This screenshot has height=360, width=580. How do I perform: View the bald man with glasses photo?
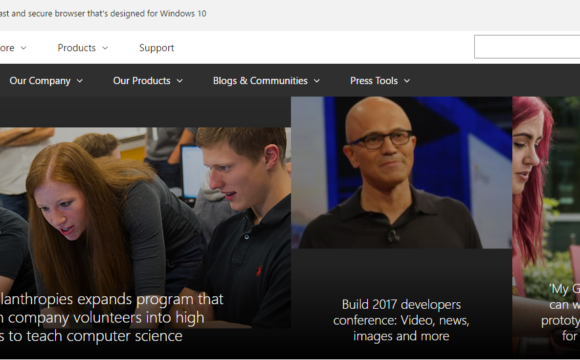(x=401, y=172)
